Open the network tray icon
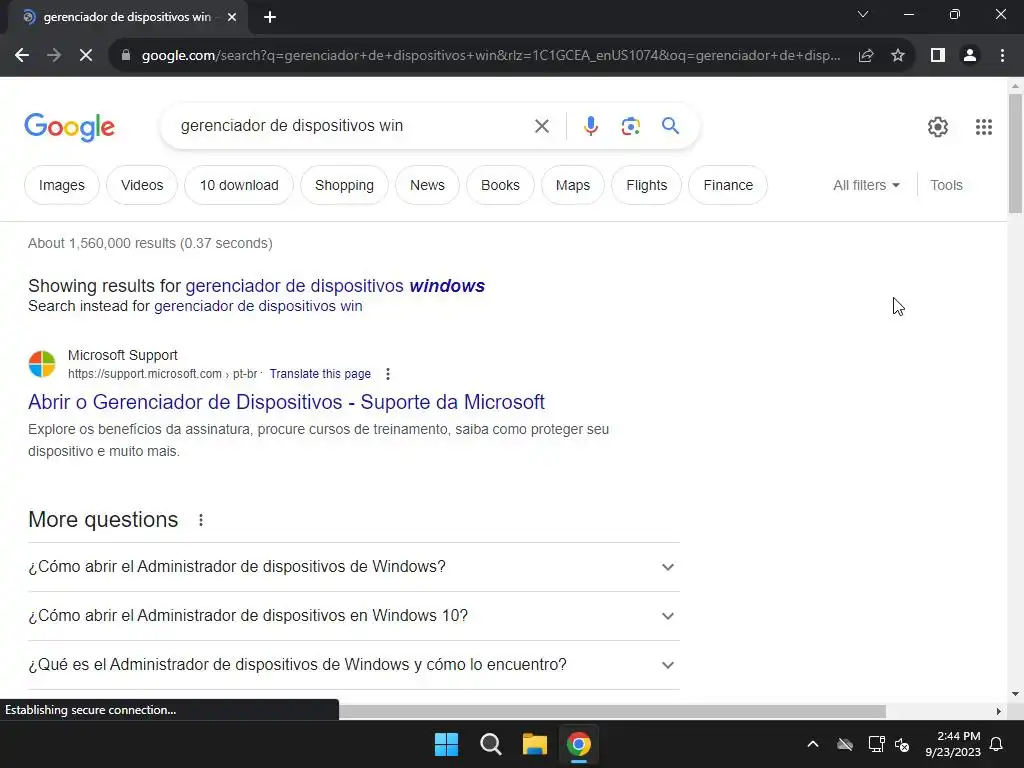The image size is (1024, 768). pos(876,744)
